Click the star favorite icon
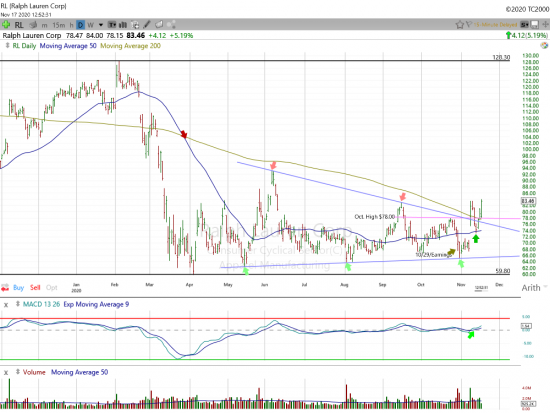This screenshot has height=413, width=550. click(x=460, y=25)
